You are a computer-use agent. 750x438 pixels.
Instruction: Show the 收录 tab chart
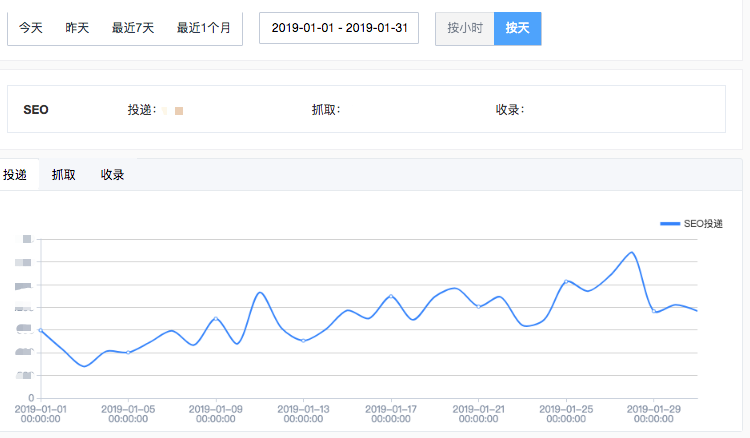coord(113,175)
